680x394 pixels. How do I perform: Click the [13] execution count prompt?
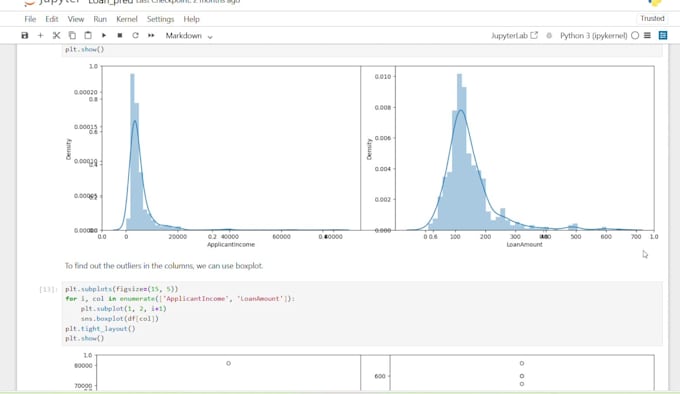[48, 289]
